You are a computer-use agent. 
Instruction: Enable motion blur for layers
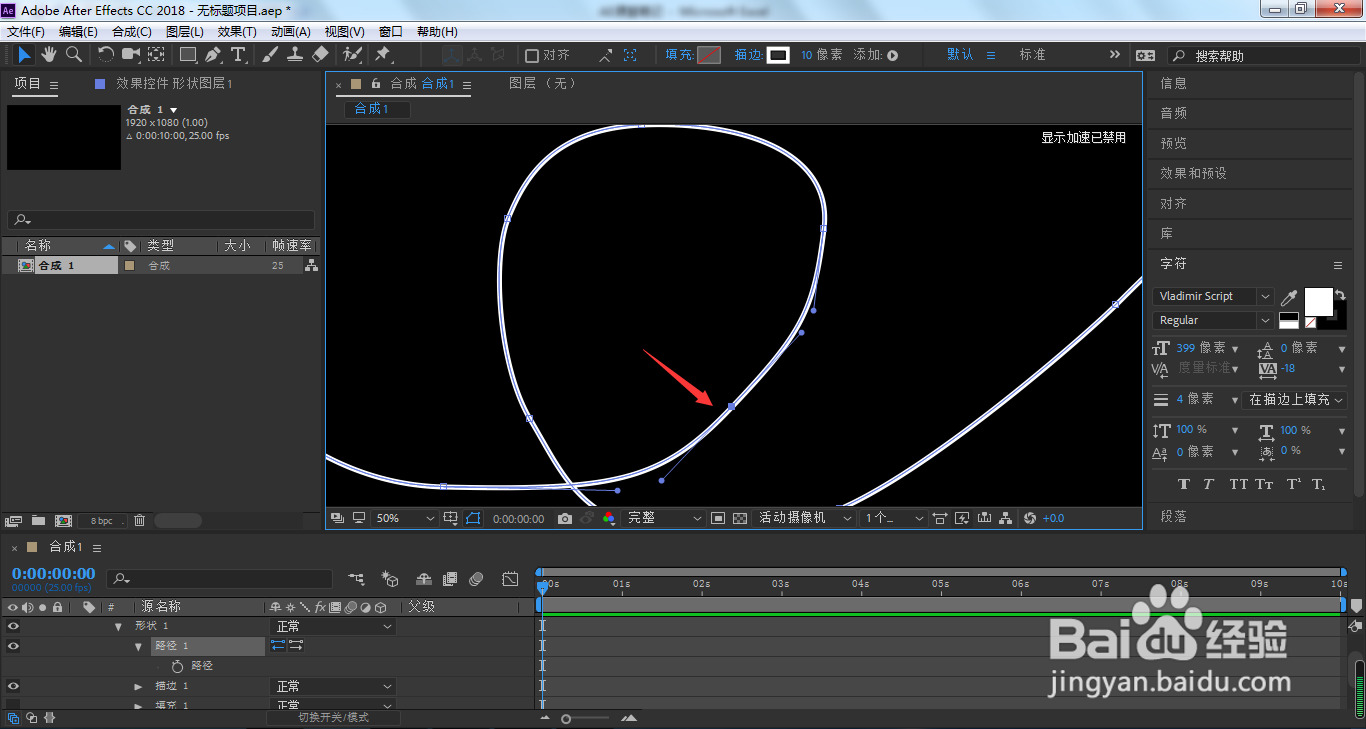click(x=477, y=579)
